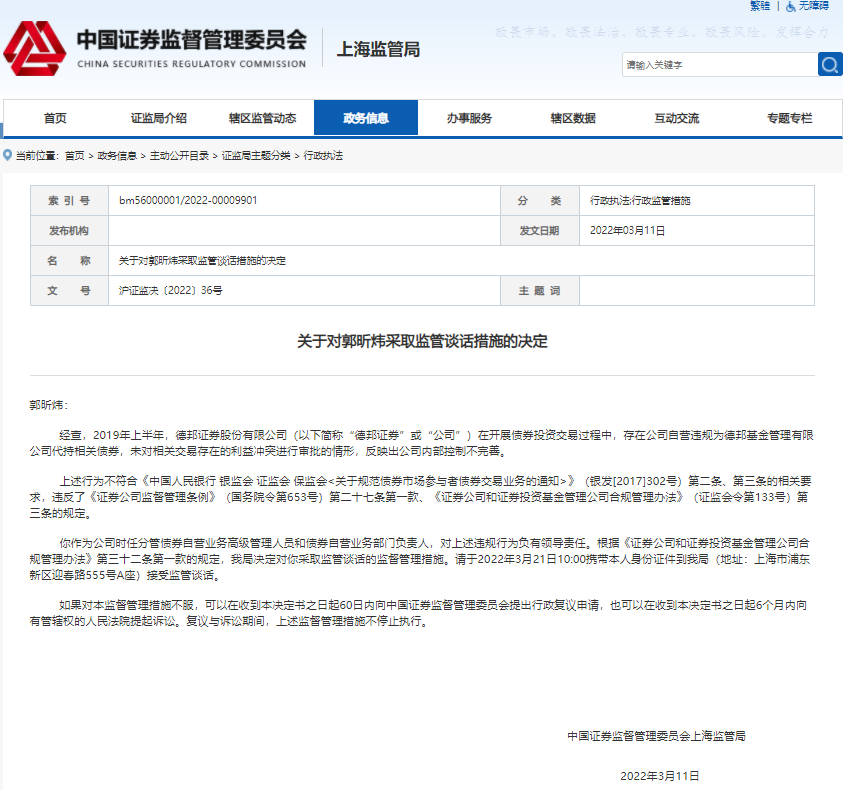Open the 互动交流 menu
The width and height of the screenshot is (843, 790).
675,117
